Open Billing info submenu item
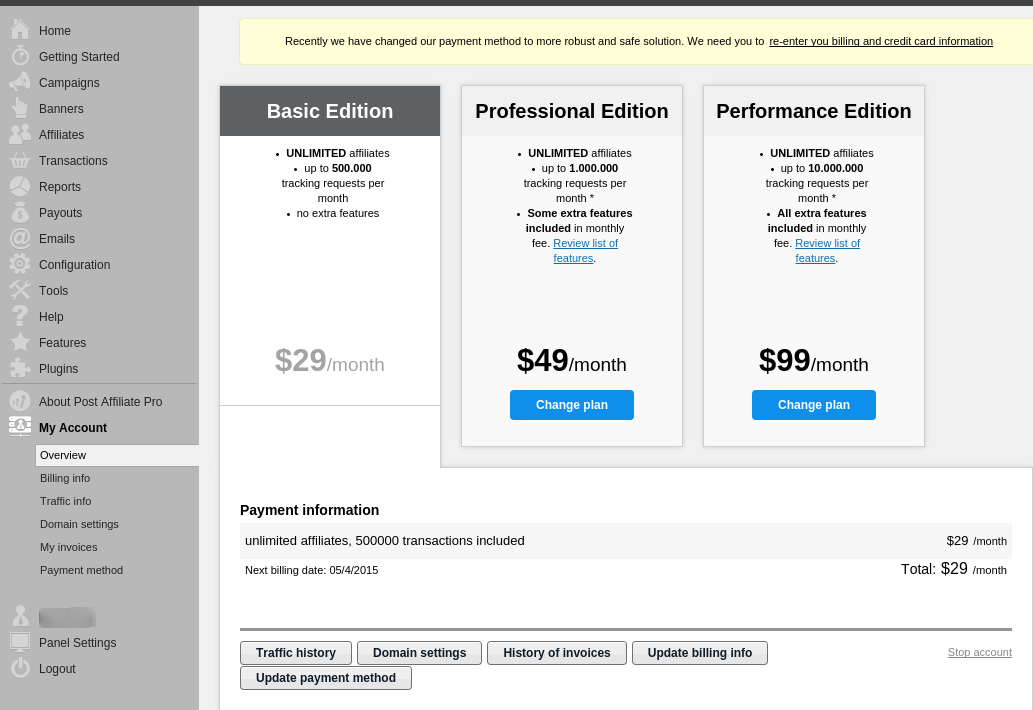Viewport: 1033px width, 710px height. click(x=65, y=478)
